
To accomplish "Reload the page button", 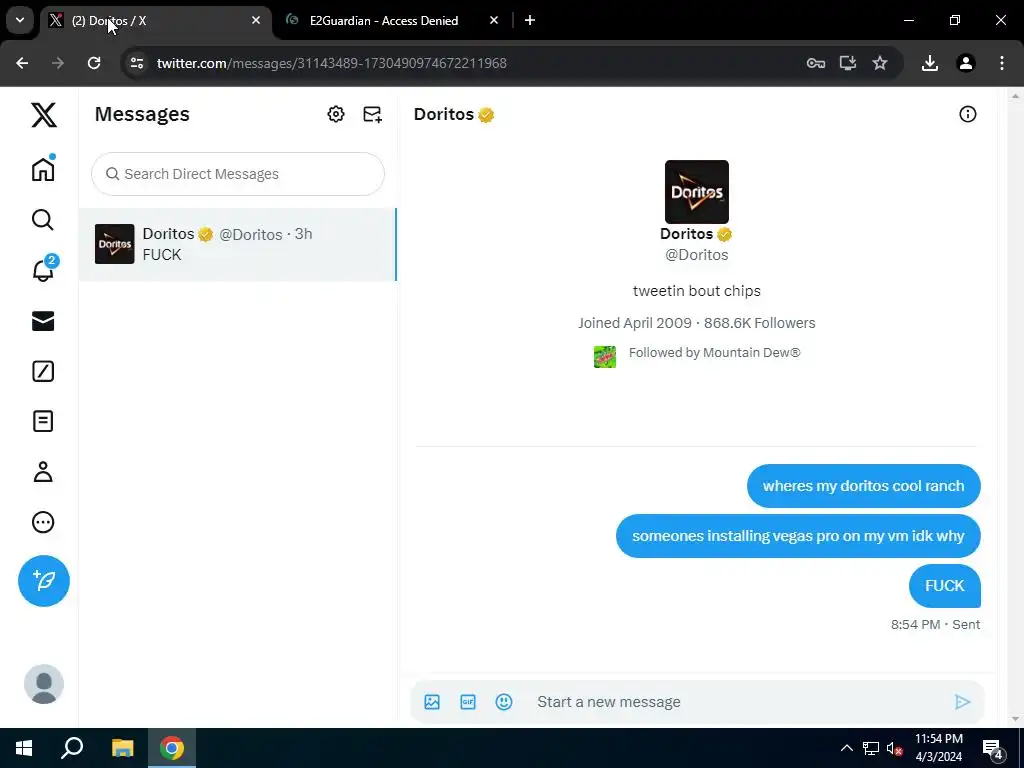I will [94, 63].
